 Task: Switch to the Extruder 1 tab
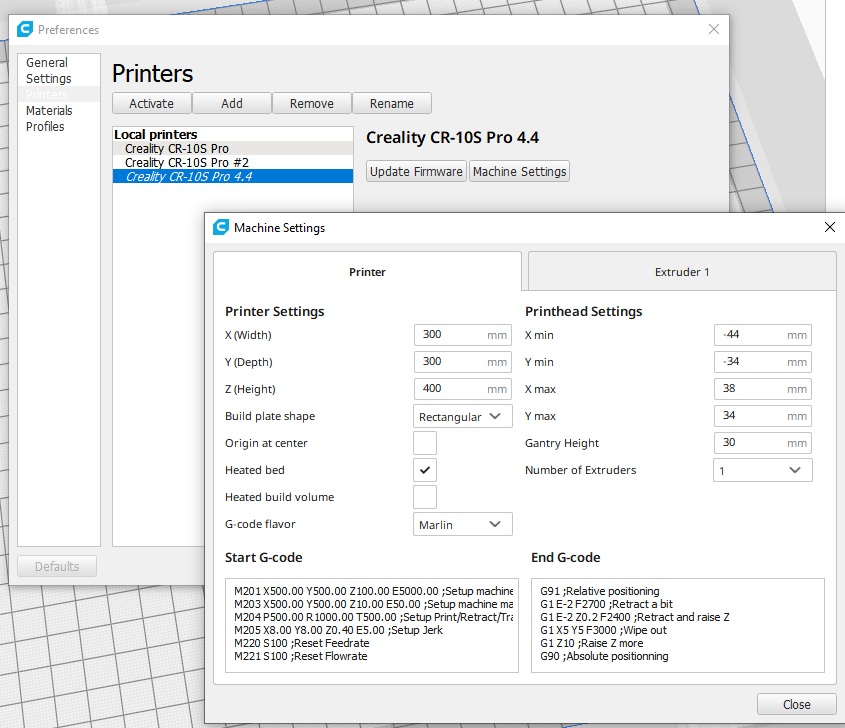coord(682,272)
